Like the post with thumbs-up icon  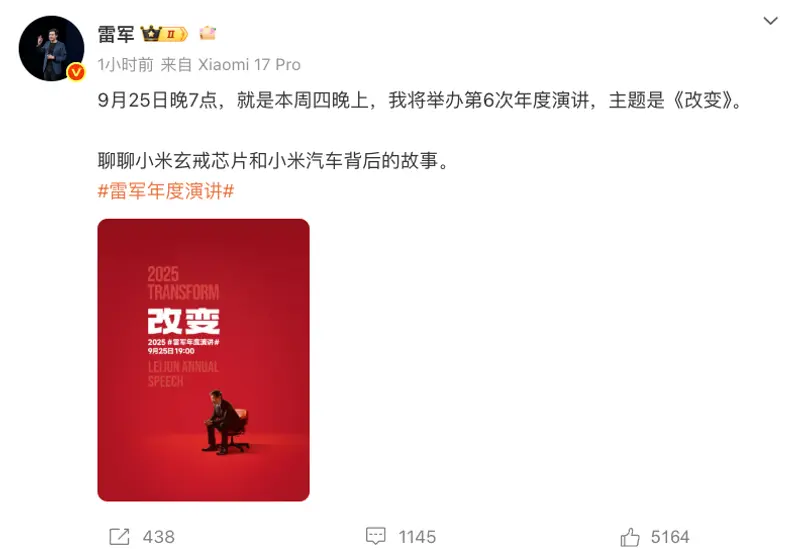630,537
